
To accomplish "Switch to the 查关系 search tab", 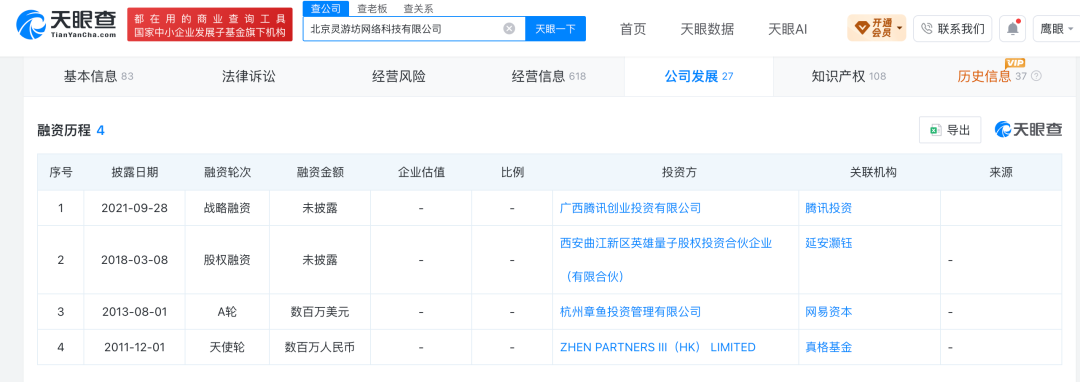I will click(x=418, y=9).
